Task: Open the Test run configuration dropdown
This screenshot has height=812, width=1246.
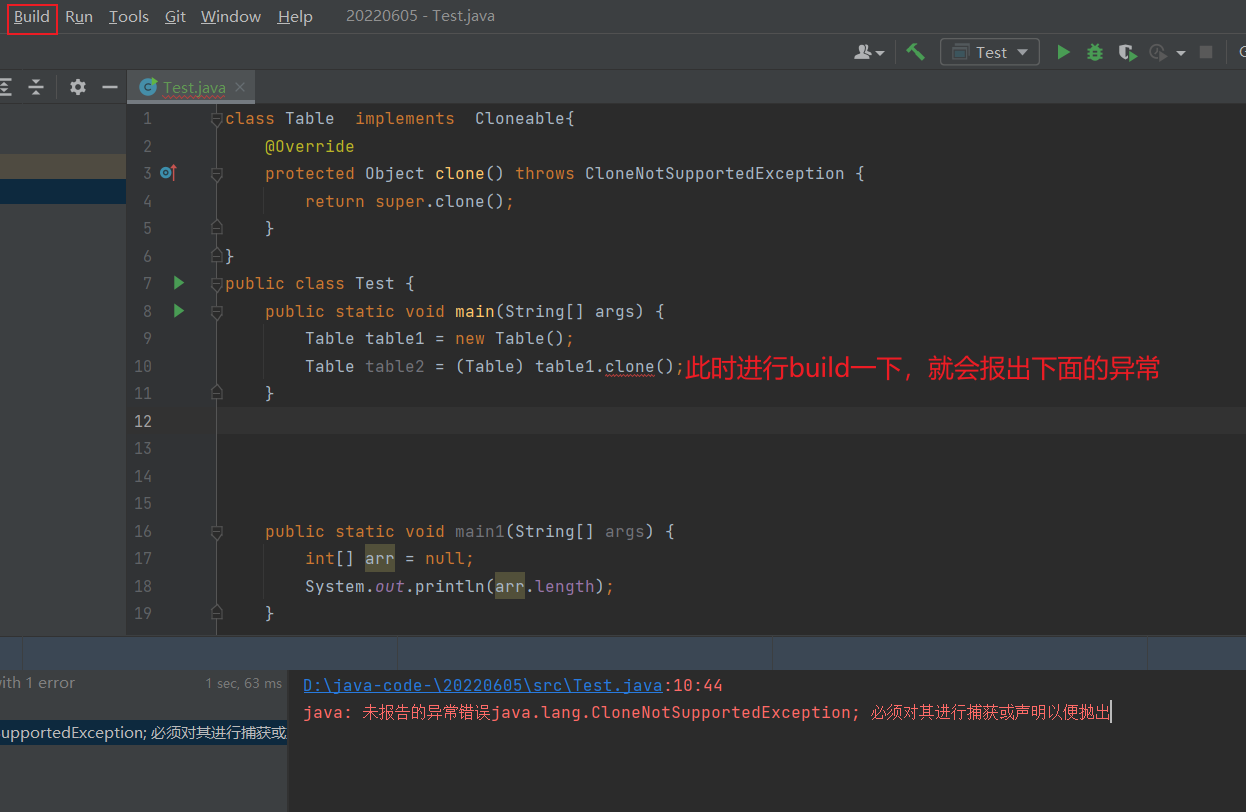Action: click(990, 52)
